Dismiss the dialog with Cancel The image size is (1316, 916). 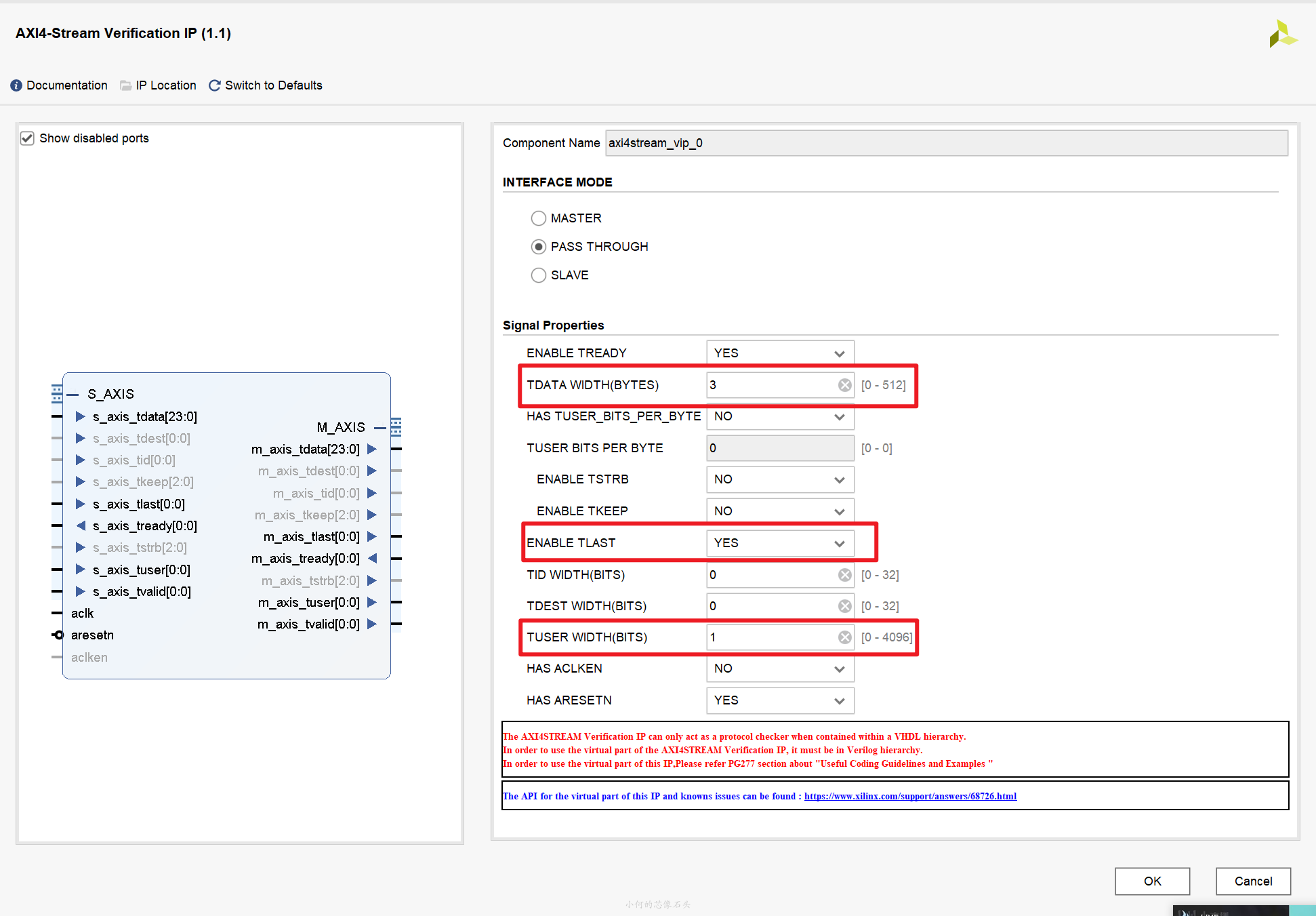[1253, 881]
